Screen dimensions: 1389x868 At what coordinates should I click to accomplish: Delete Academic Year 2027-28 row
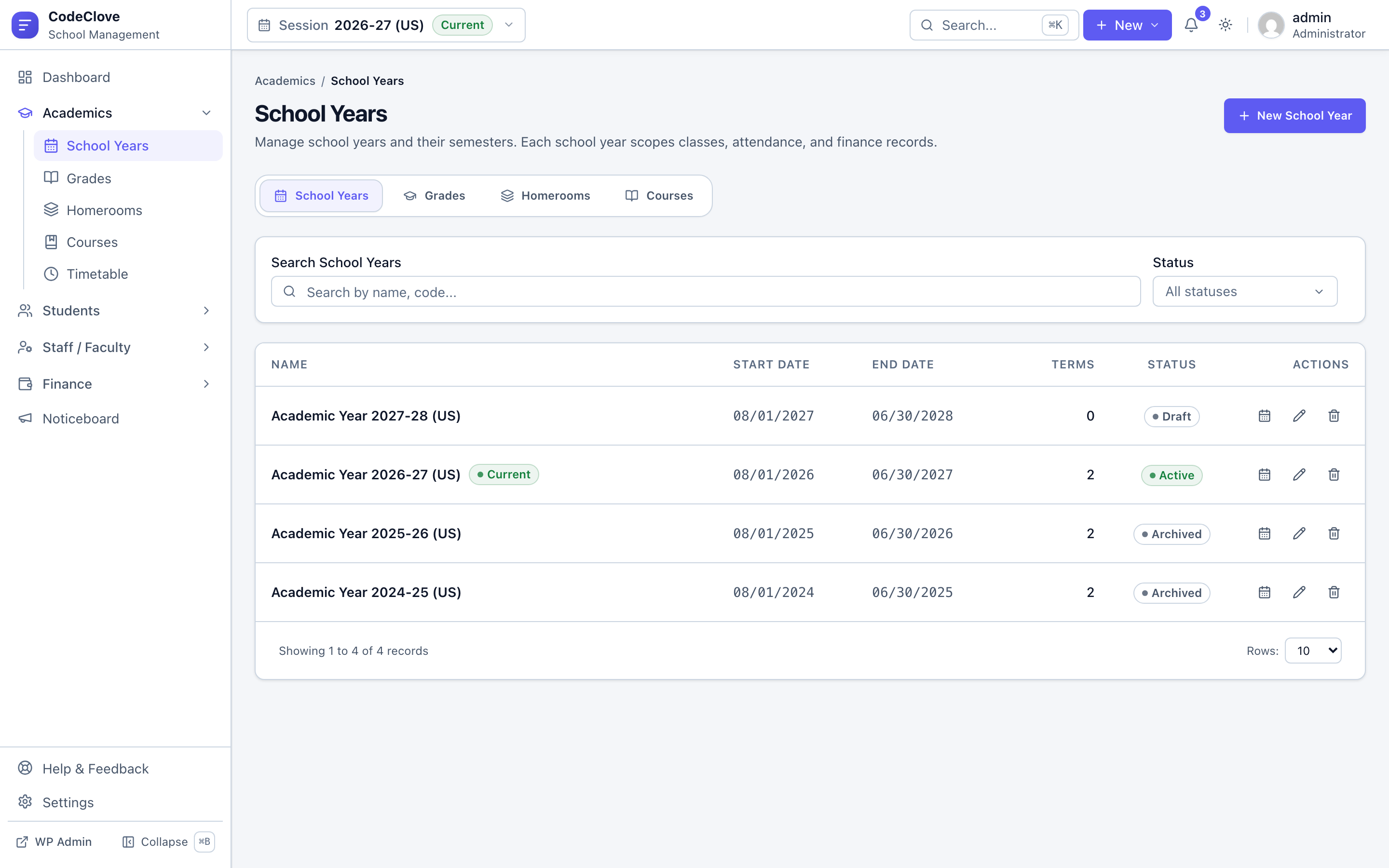click(1334, 416)
